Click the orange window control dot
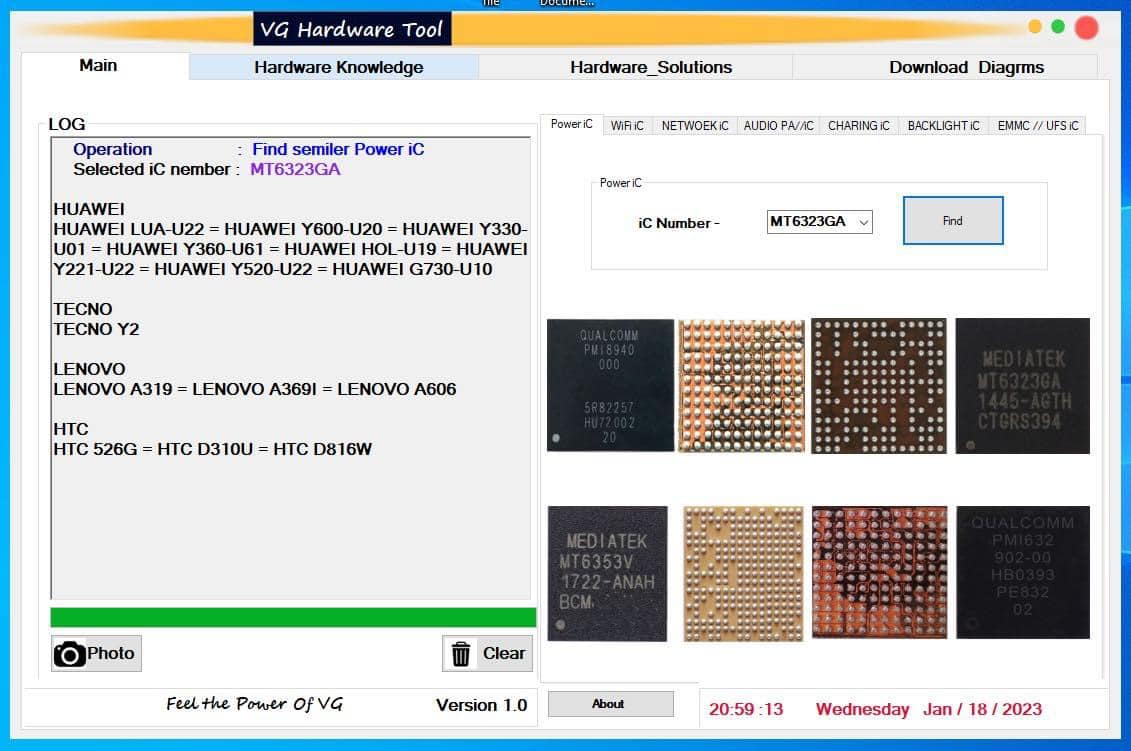This screenshot has height=751, width=1131. 1034,27
